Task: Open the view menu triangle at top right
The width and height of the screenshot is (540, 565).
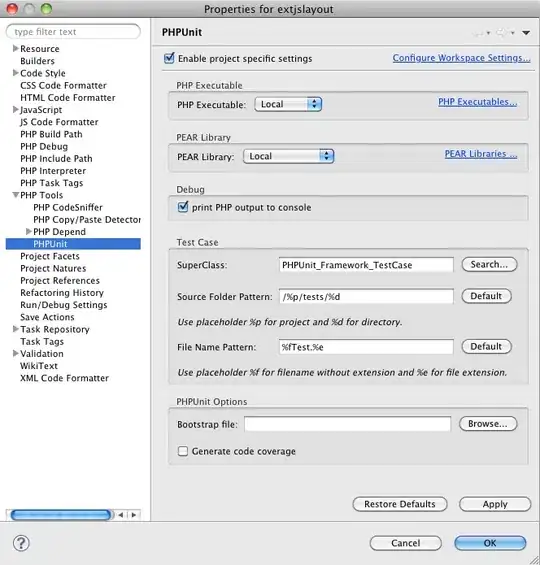Action: (526, 33)
